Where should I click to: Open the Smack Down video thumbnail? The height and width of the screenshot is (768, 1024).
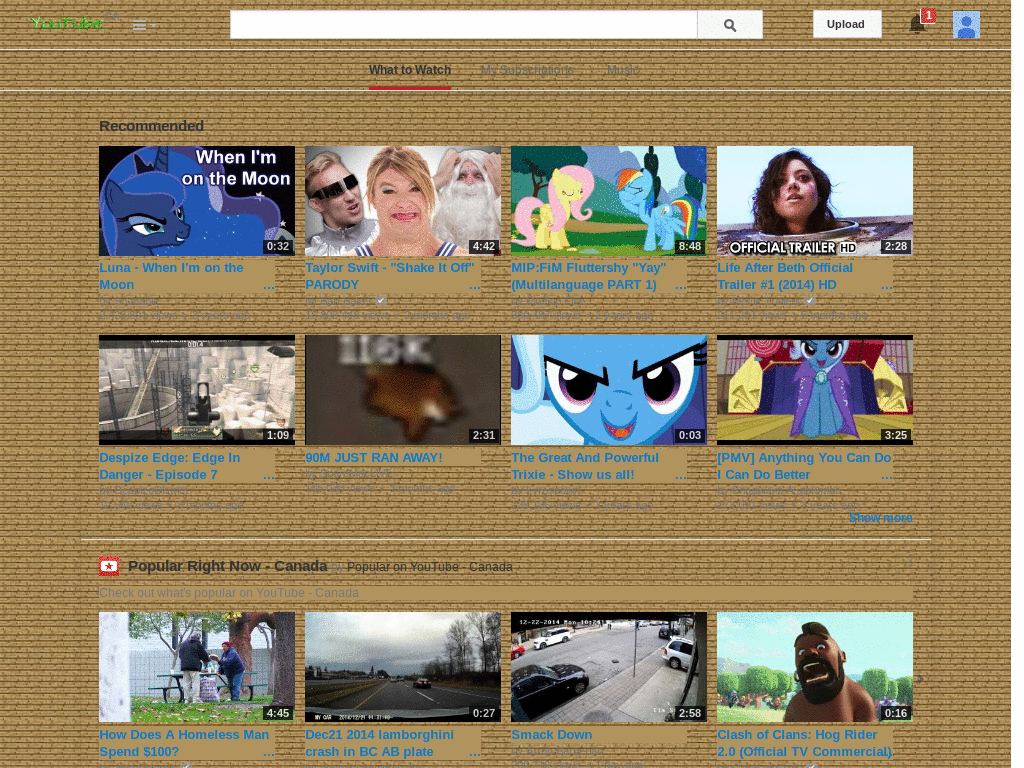pos(609,667)
